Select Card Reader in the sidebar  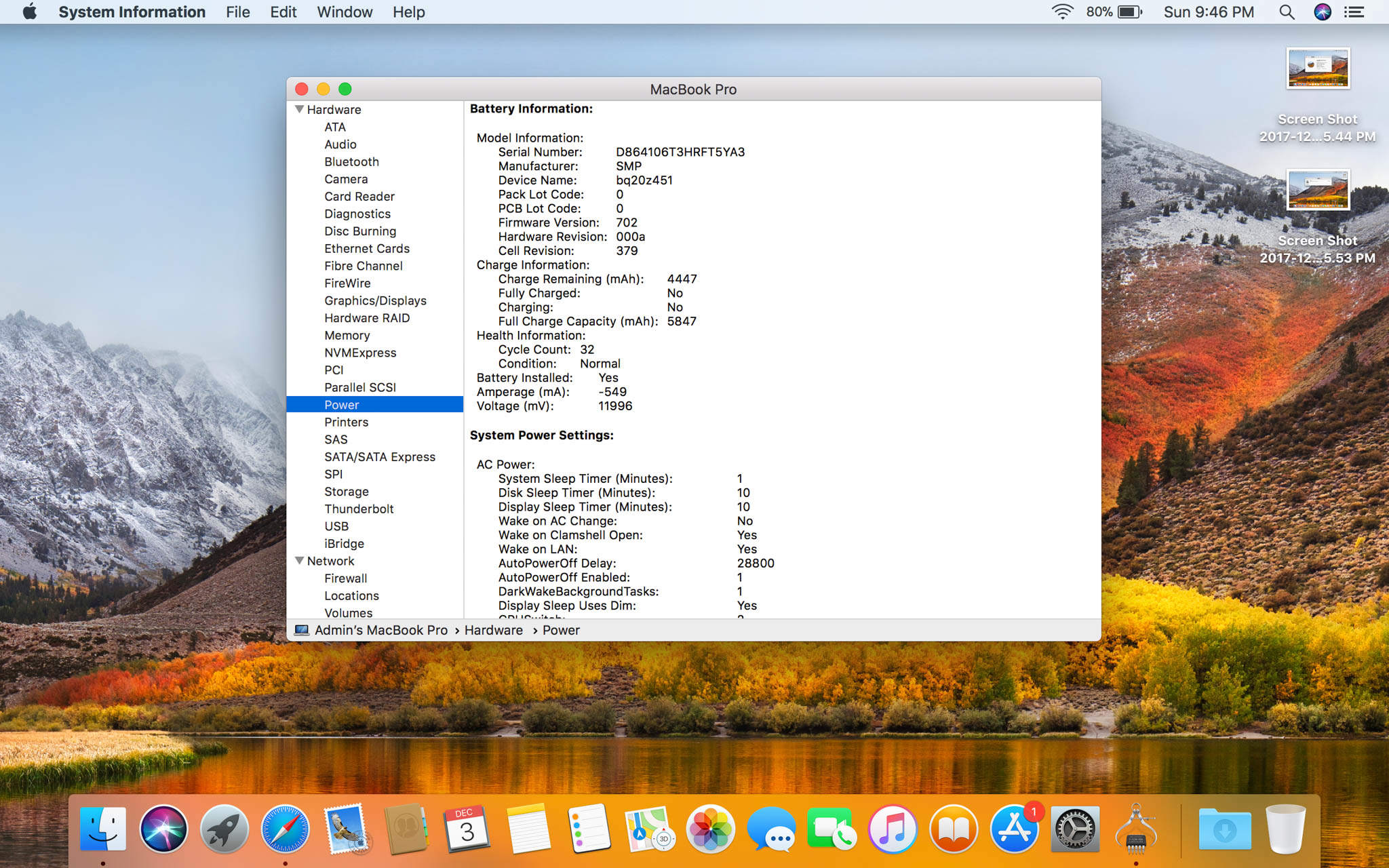(359, 197)
